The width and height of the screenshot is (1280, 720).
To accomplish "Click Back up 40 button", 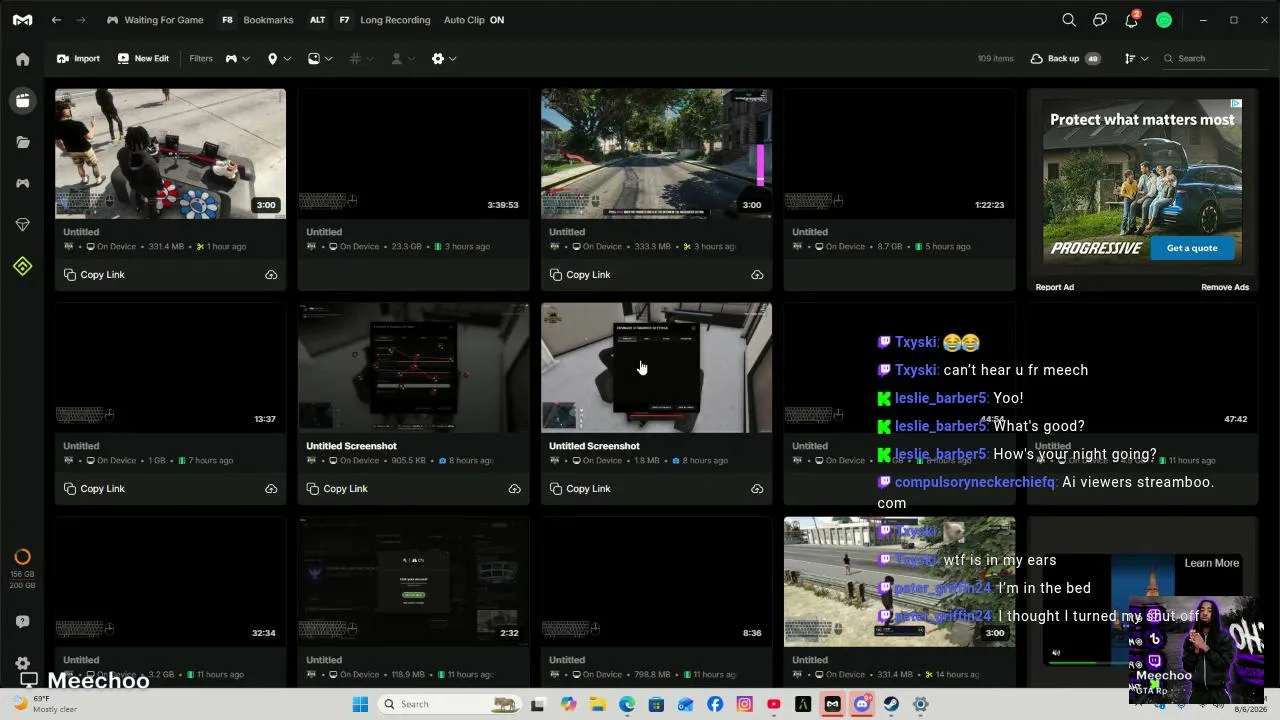I will tap(1065, 59).
